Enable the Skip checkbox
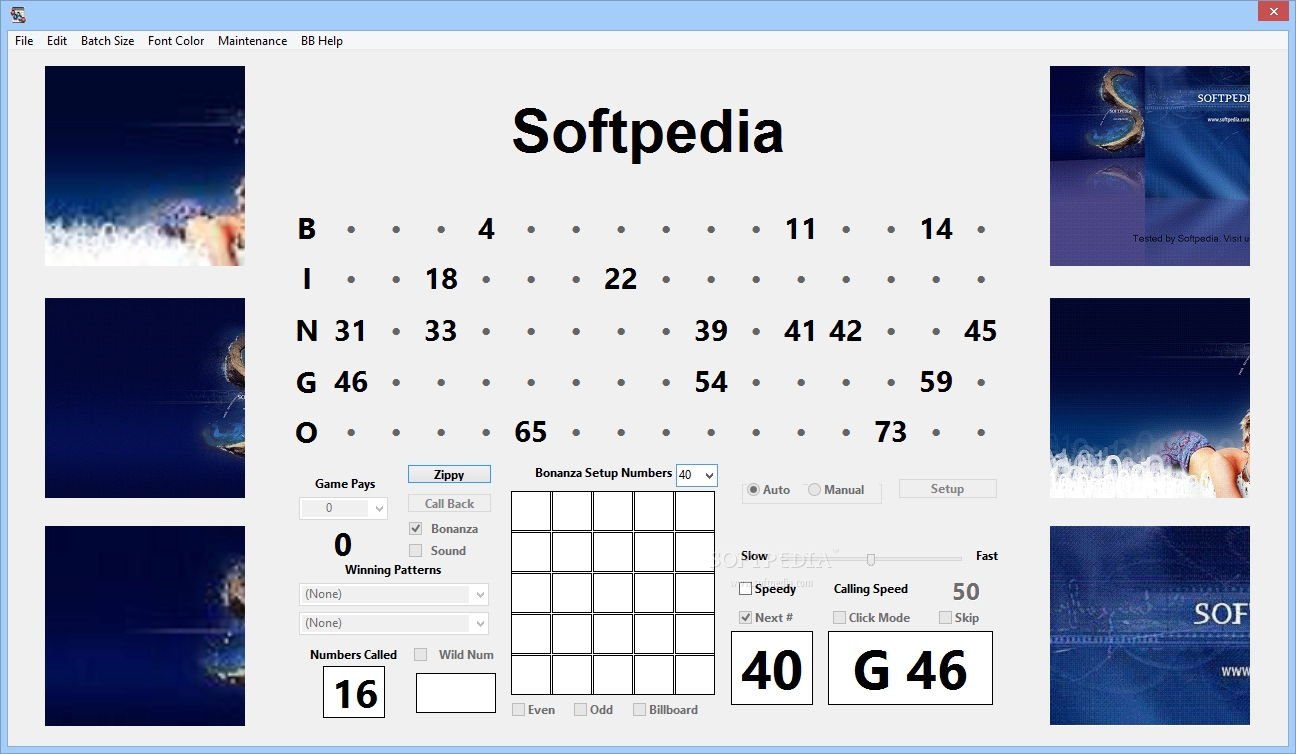This screenshot has width=1296, height=754. click(x=945, y=617)
